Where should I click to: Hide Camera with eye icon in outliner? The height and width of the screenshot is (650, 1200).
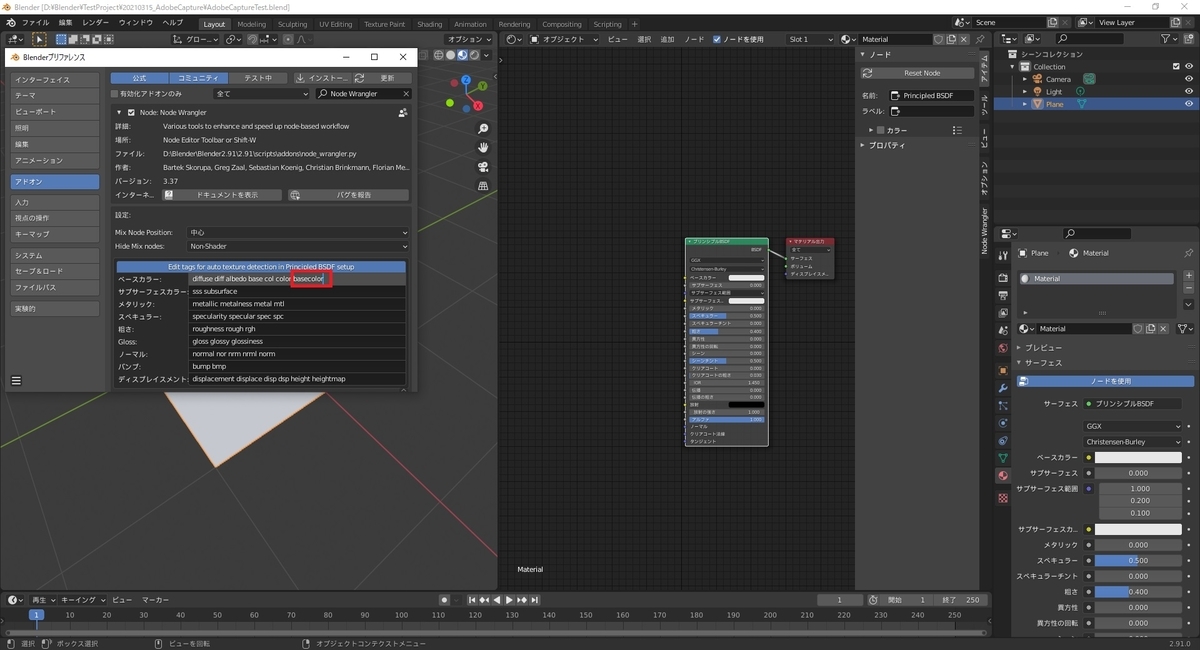click(x=1189, y=79)
